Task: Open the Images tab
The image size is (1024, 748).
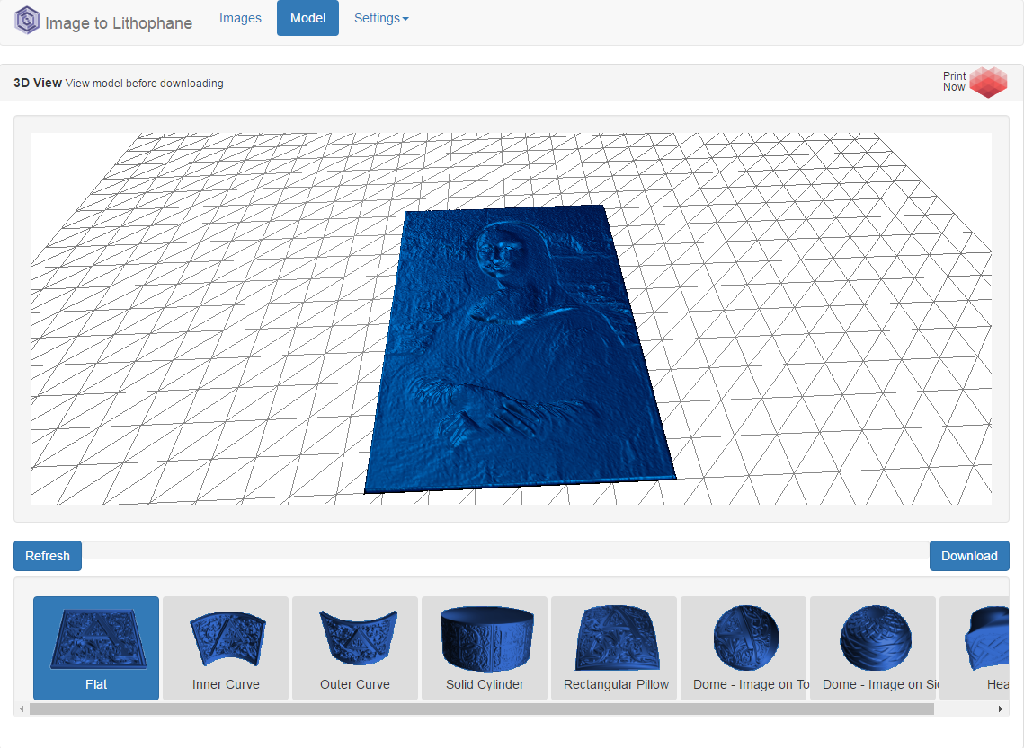Action: click(240, 18)
